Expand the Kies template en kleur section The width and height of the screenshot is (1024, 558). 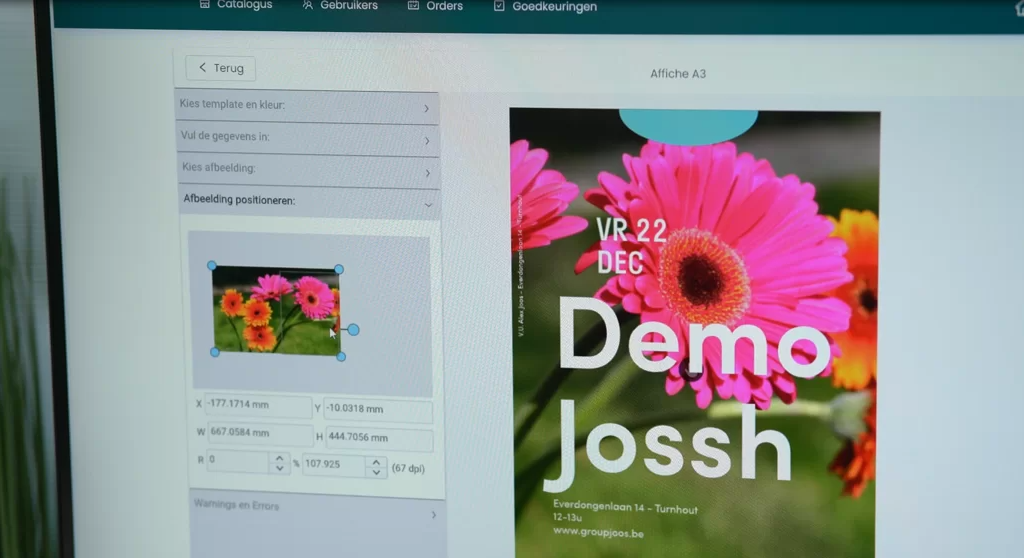(x=307, y=106)
